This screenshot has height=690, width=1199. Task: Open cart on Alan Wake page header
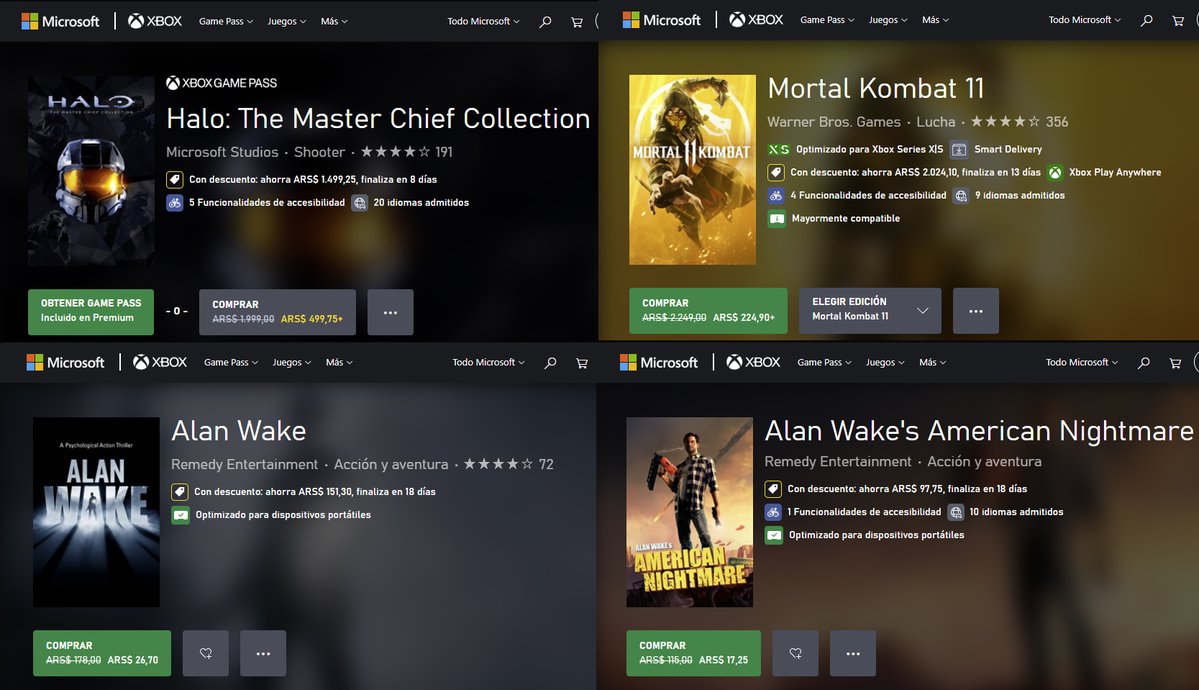pos(582,363)
